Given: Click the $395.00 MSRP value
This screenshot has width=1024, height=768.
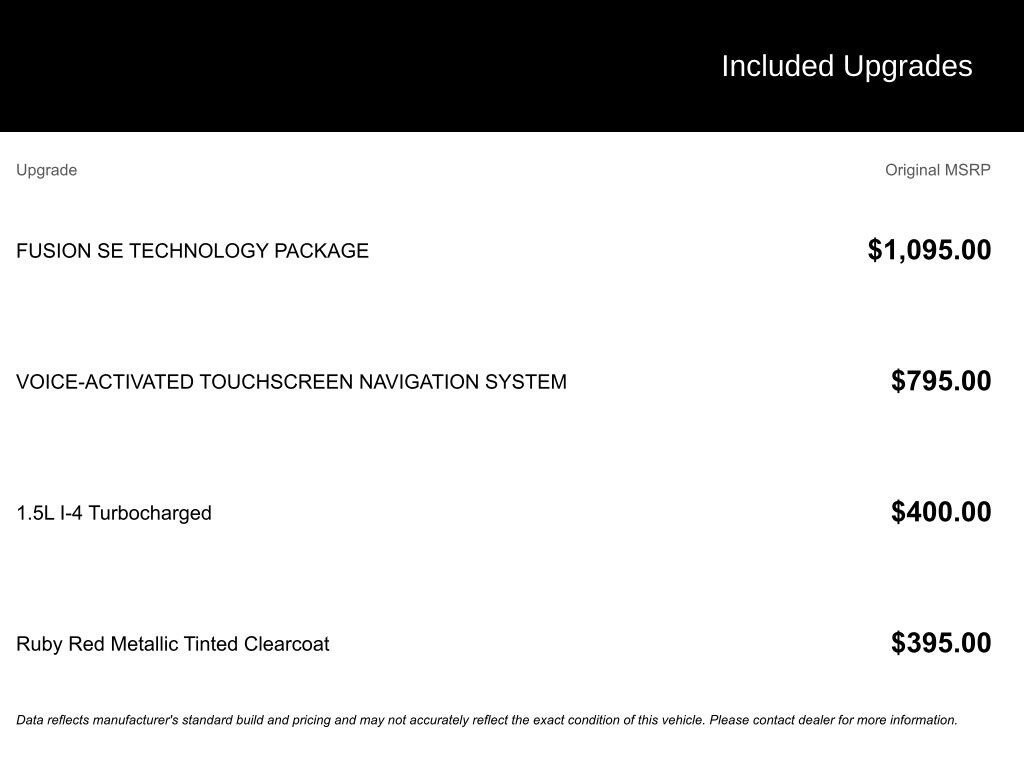Looking at the screenshot, I should pos(940,643).
